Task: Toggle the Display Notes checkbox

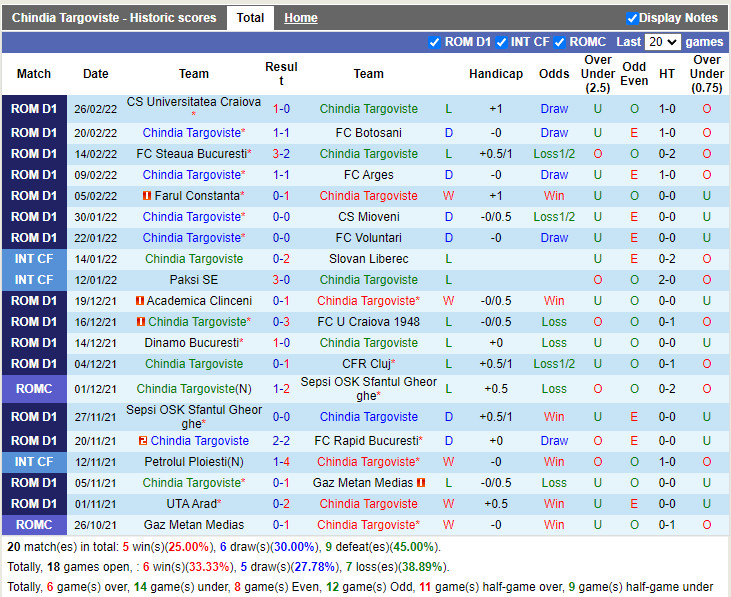Action: pos(632,18)
